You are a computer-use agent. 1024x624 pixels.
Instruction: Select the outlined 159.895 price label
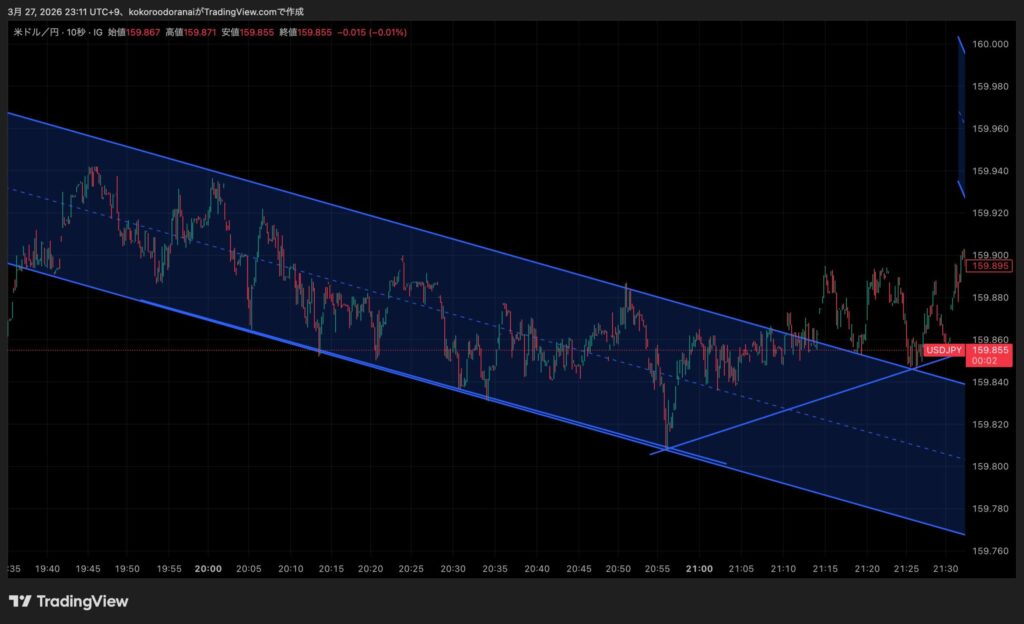(x=990, y=265)
